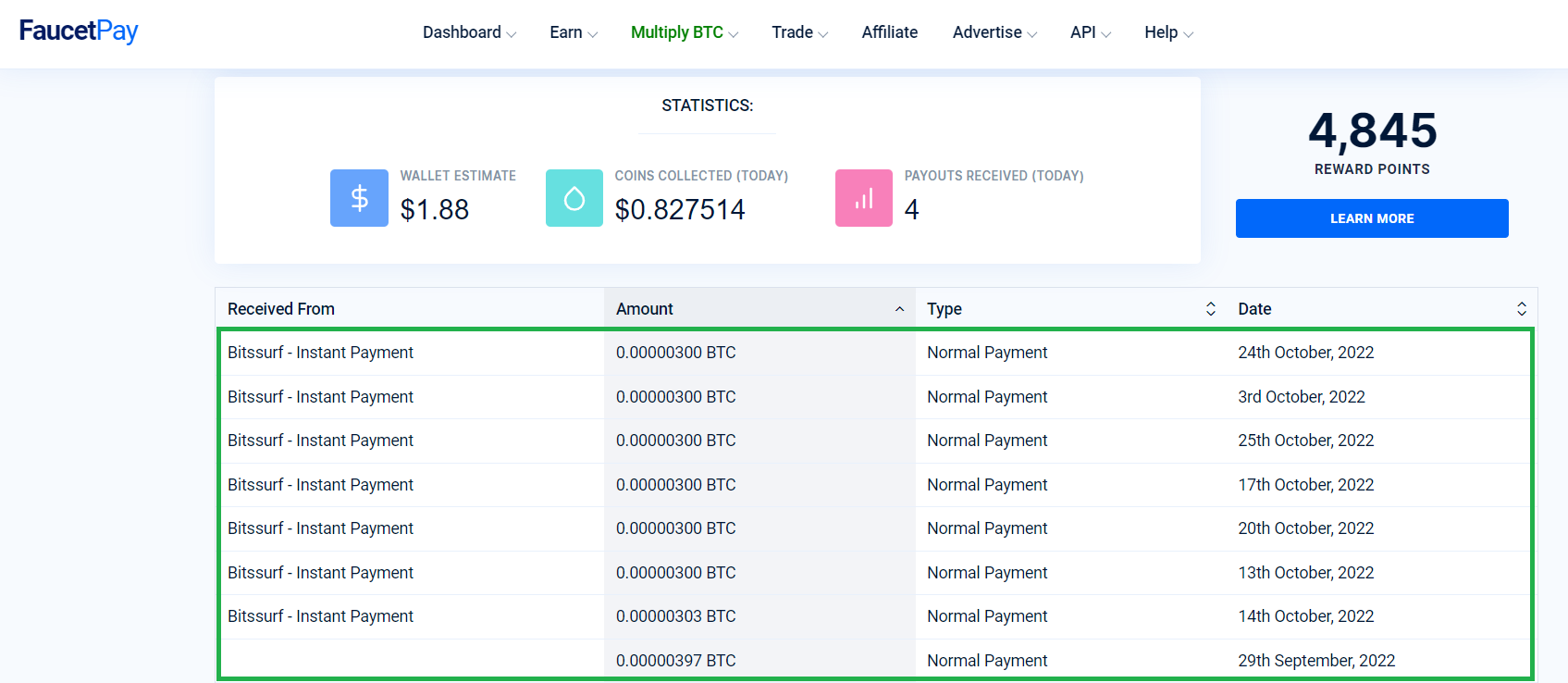
Task: Sort by Amount column arrow
Action: tap(899, 309)
